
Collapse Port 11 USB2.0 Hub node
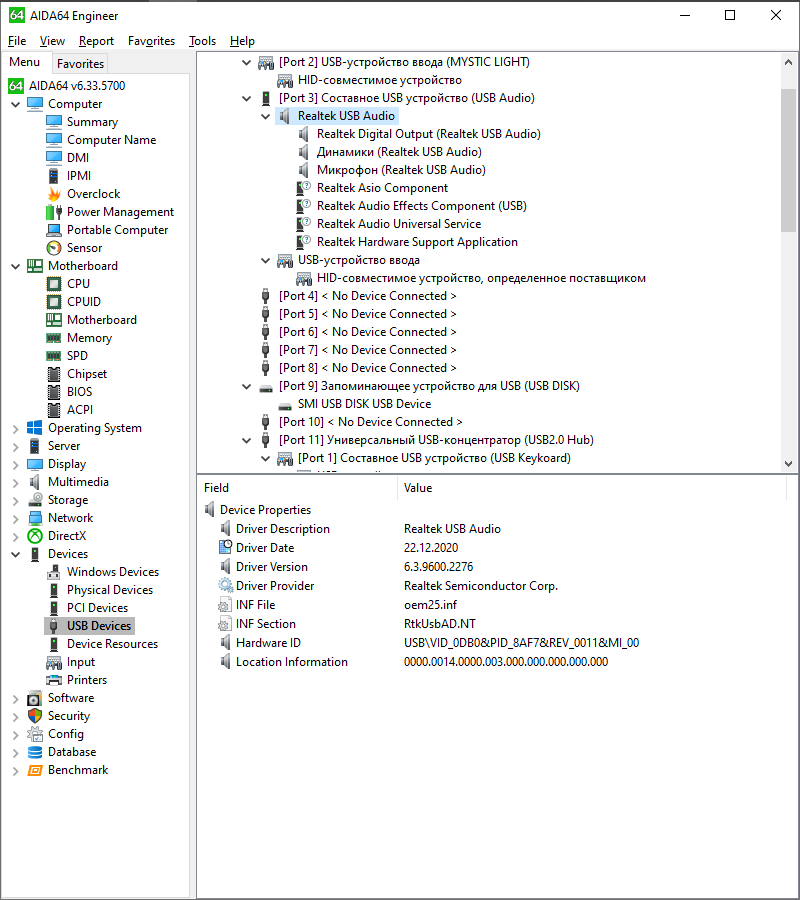(246, 440)
